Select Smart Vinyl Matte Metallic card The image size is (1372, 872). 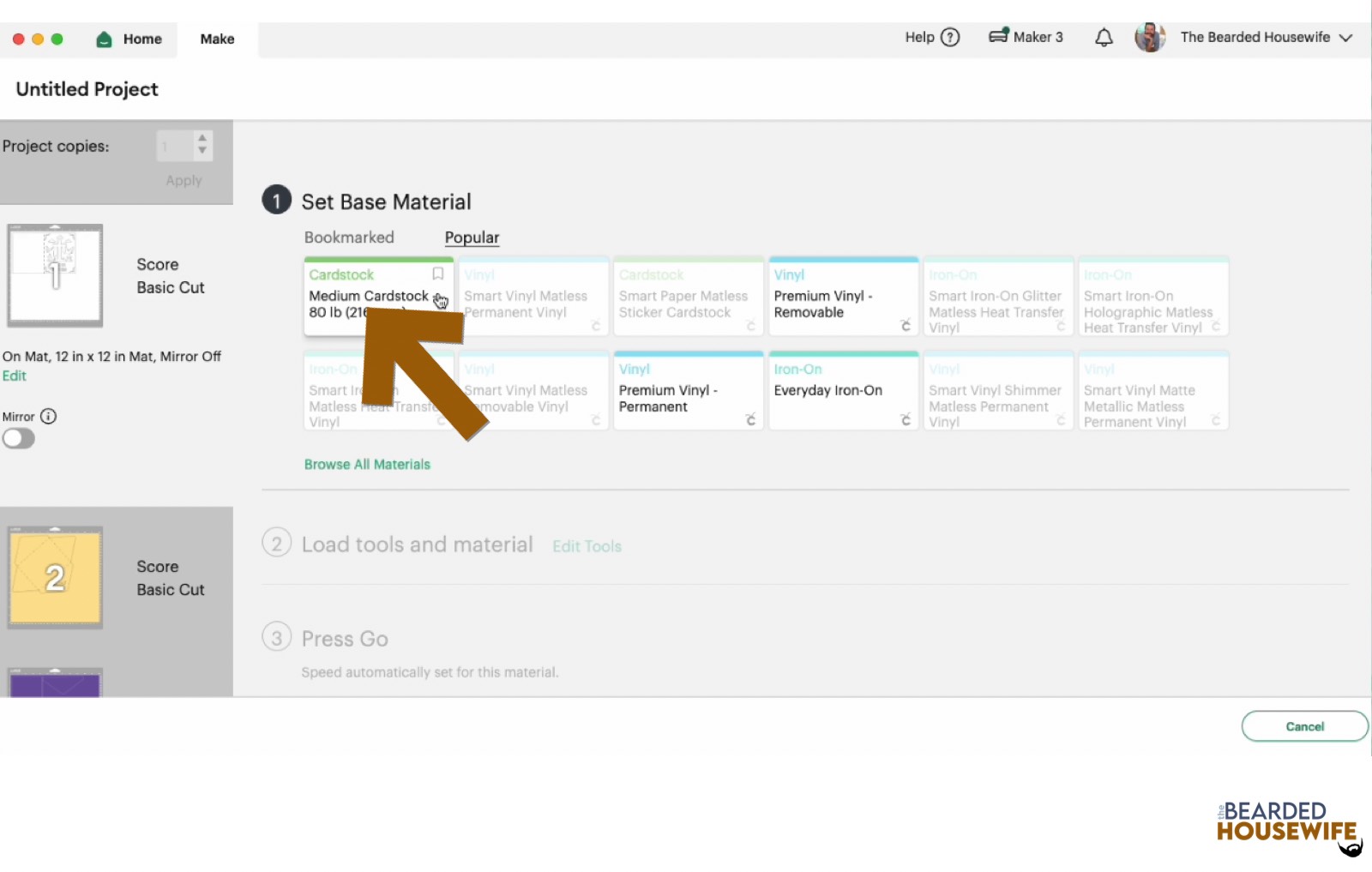point(1153,390)
